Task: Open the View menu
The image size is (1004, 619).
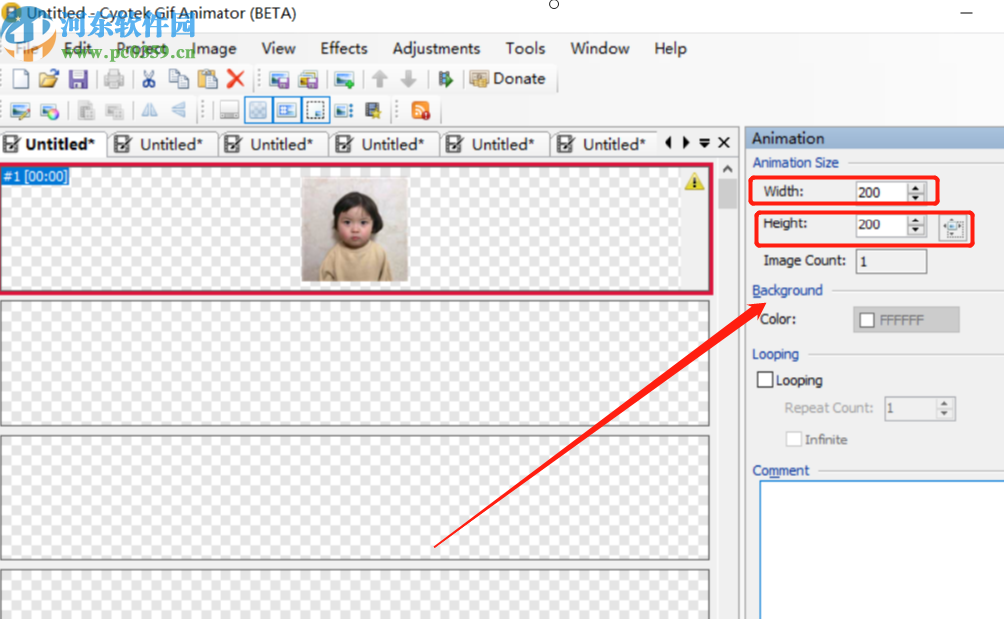Action: 279,49
